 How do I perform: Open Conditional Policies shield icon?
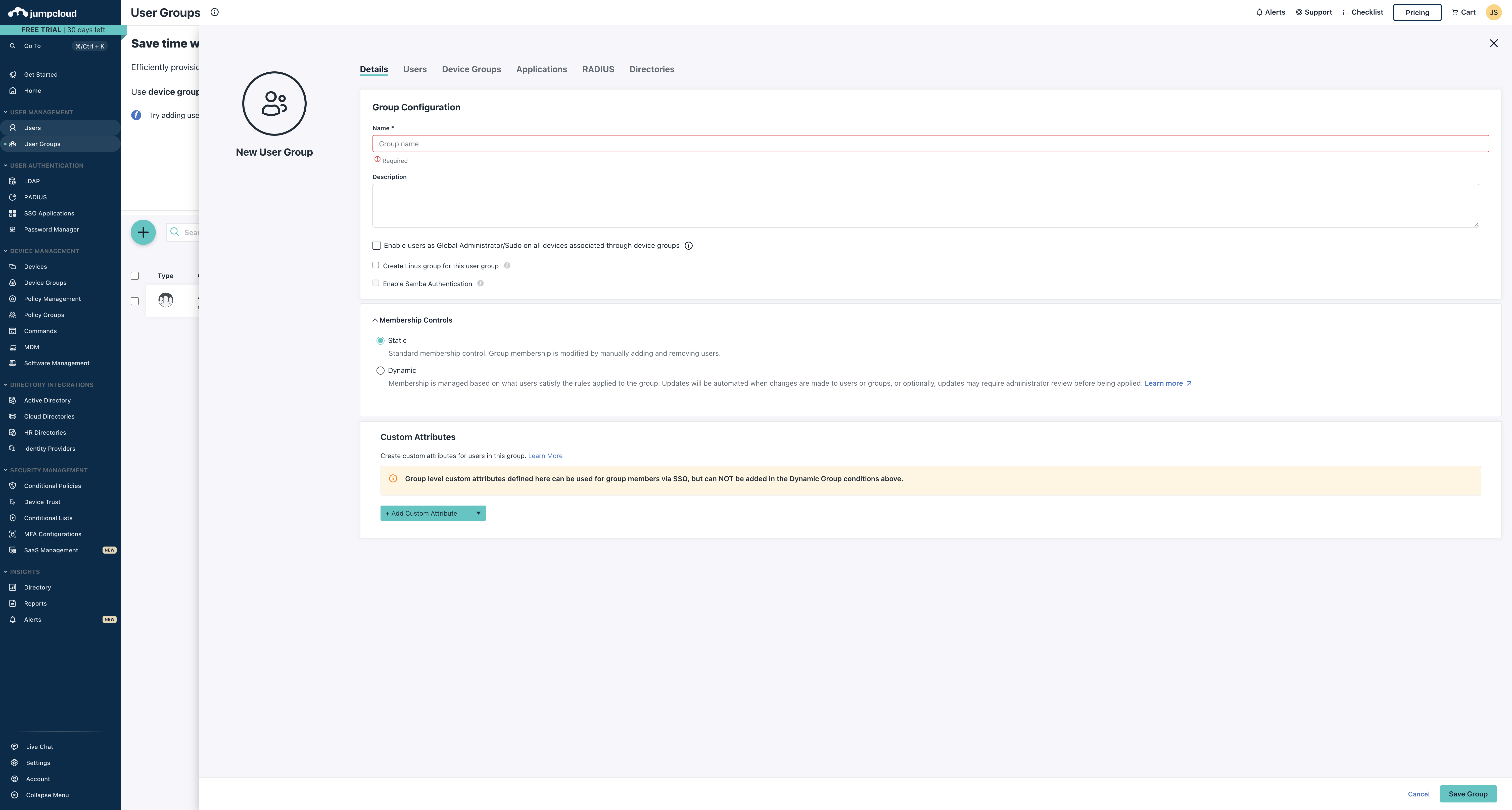(12, 485)
